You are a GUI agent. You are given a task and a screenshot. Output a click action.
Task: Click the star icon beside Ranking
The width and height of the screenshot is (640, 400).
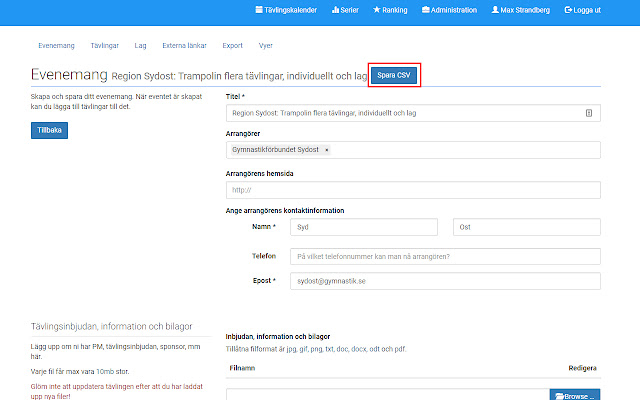pyautogui.click(x=376, y=9)
